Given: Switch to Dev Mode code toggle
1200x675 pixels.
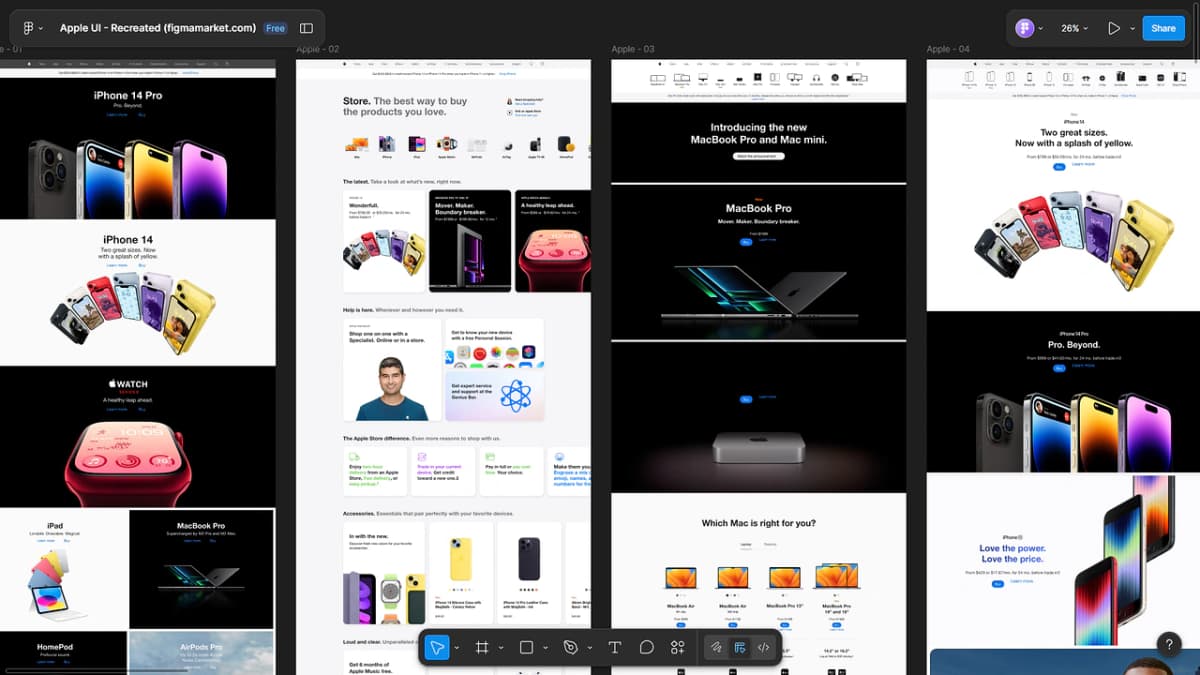Looking at the screenshot, I should [x=763, y=647].
